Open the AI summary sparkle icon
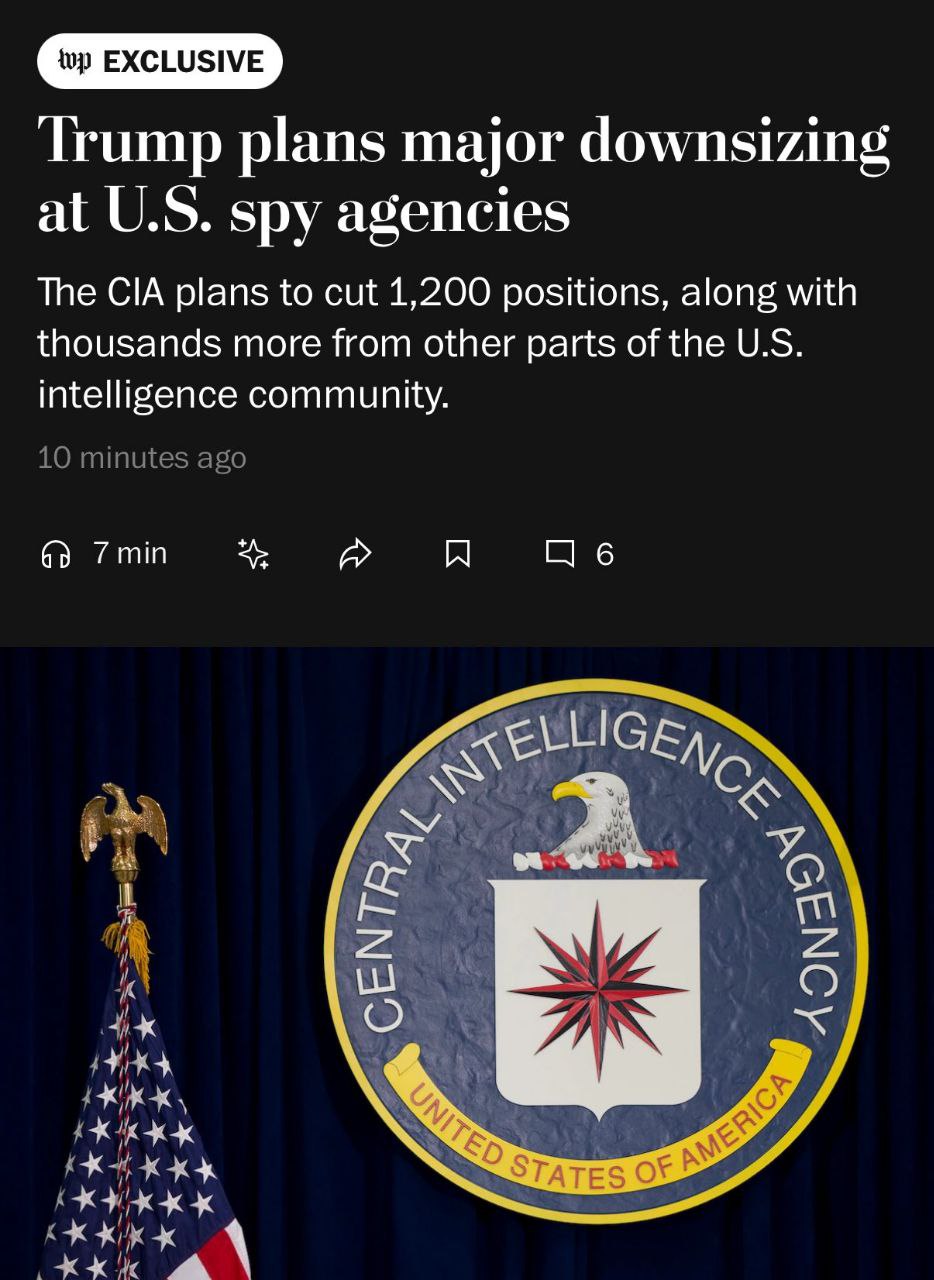 (x=253, y=553)
